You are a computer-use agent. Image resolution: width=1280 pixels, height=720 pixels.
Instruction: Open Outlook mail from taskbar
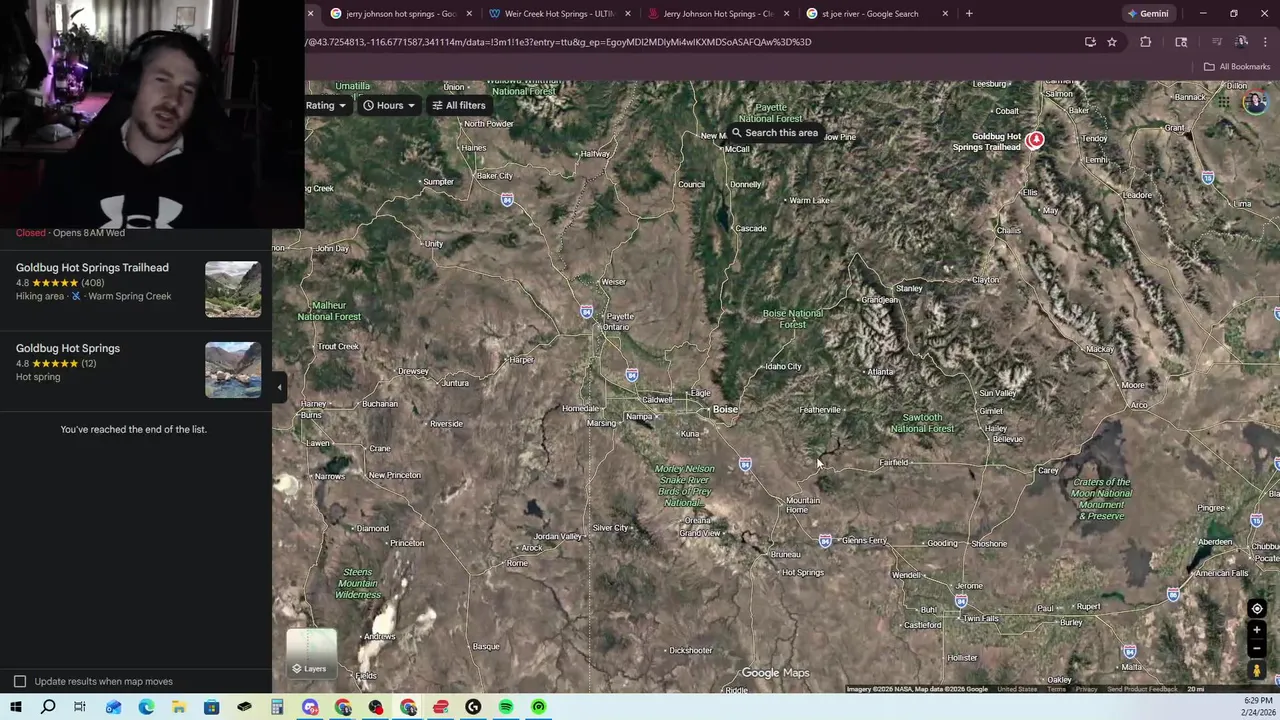pos(113,707)
